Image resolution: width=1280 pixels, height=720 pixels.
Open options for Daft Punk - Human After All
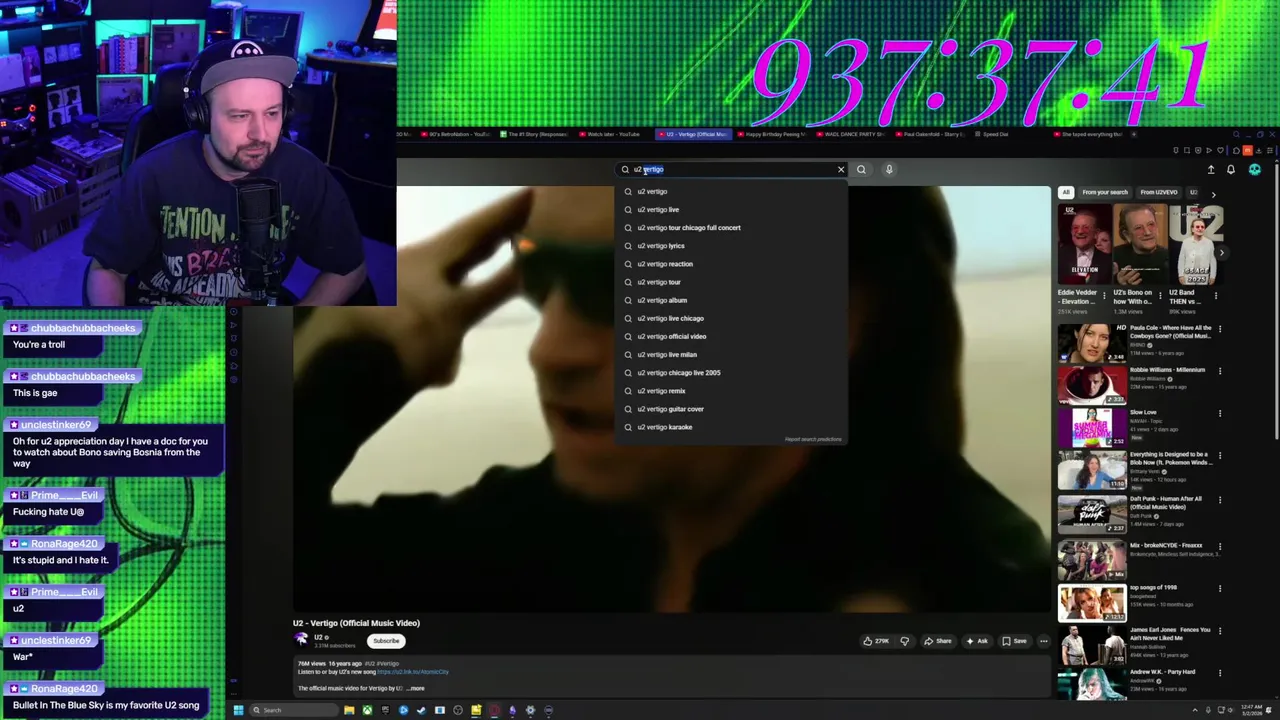click(1220, 500)
